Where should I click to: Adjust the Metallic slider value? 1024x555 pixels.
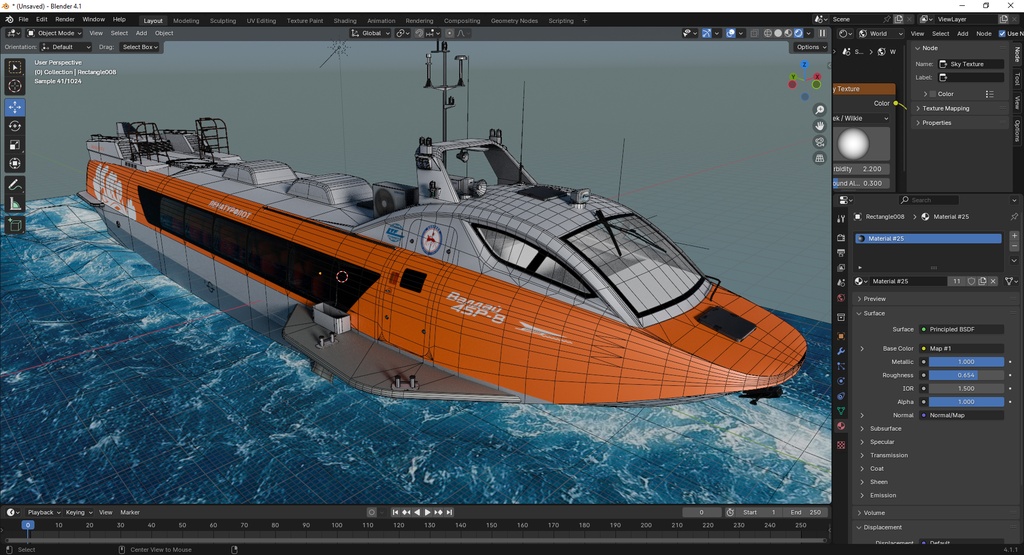966,362
